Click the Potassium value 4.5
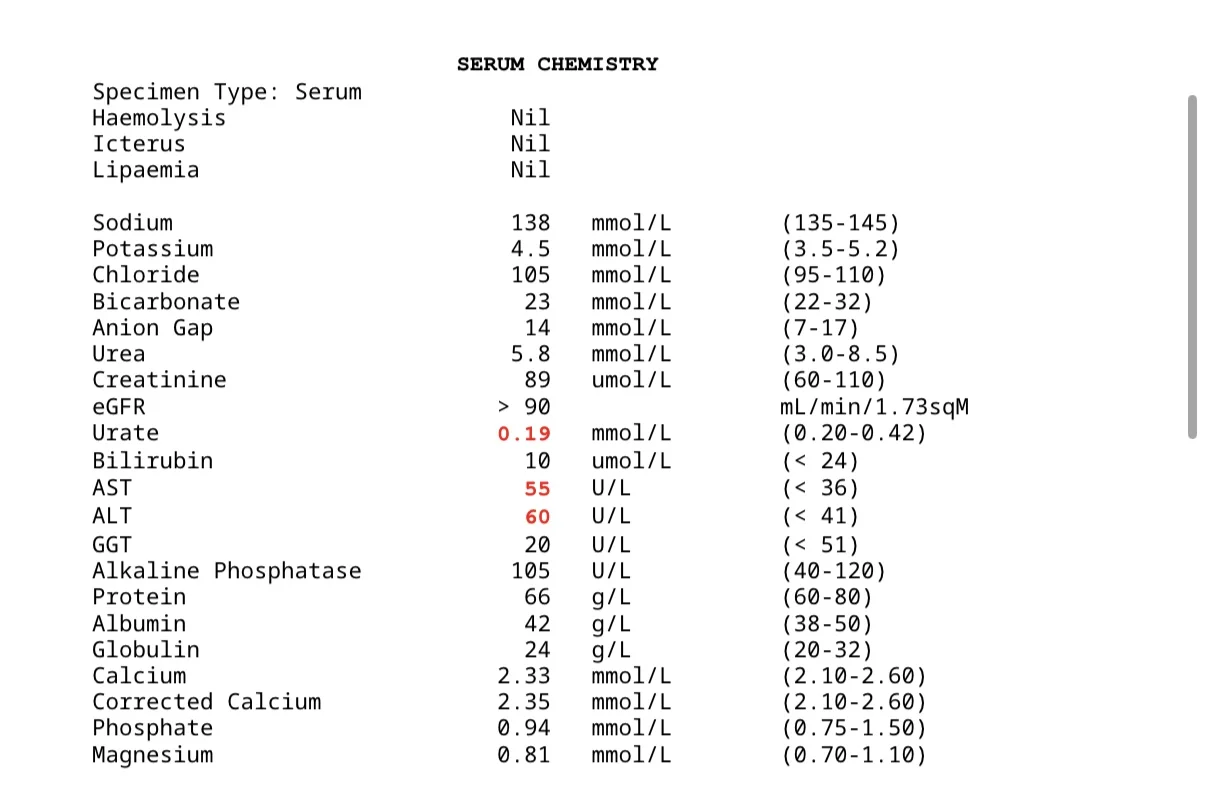1206x786 pixels. tap(530, 249)
